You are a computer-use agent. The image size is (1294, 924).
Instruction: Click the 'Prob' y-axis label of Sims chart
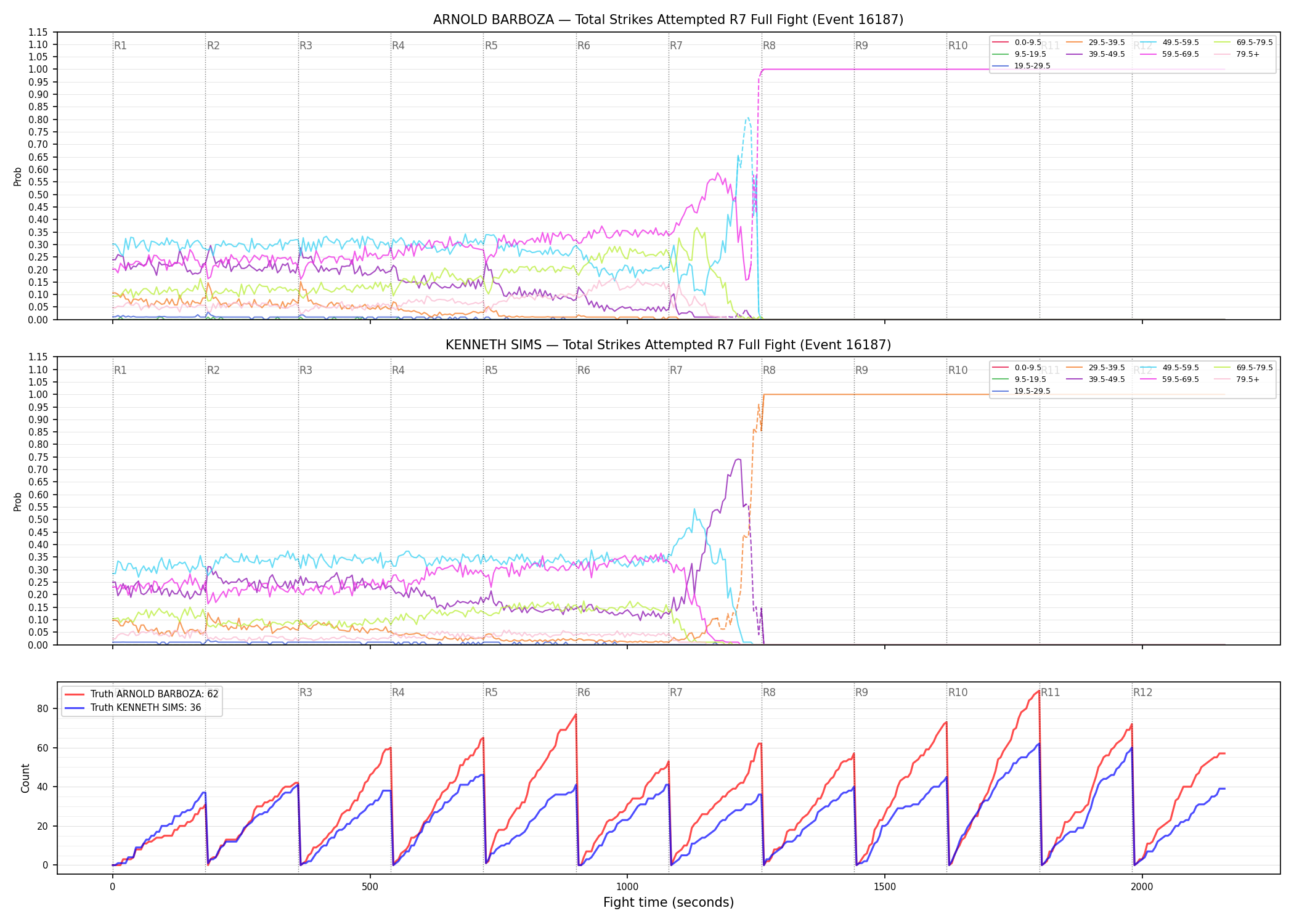pyautogui.click(x=18, y=501)
